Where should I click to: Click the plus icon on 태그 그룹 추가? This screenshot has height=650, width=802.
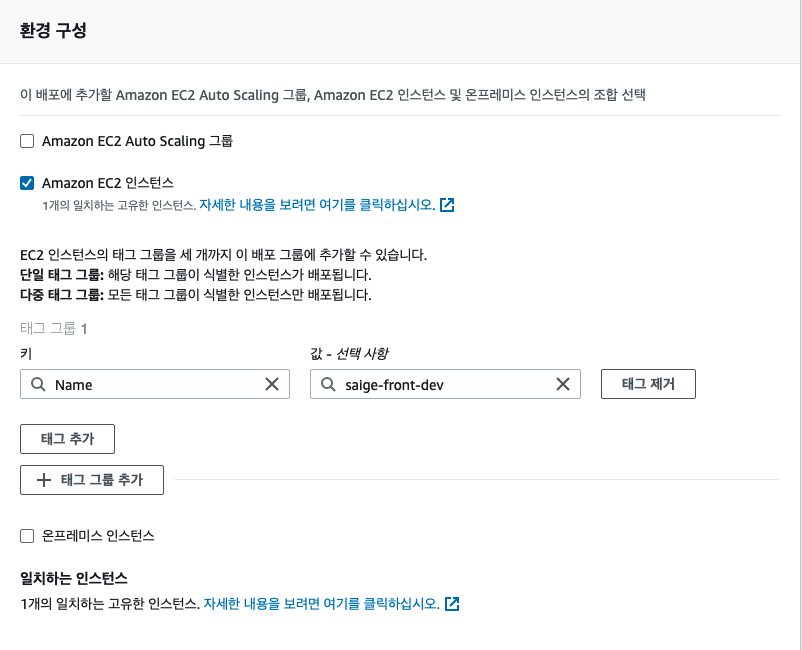point(44,480)
